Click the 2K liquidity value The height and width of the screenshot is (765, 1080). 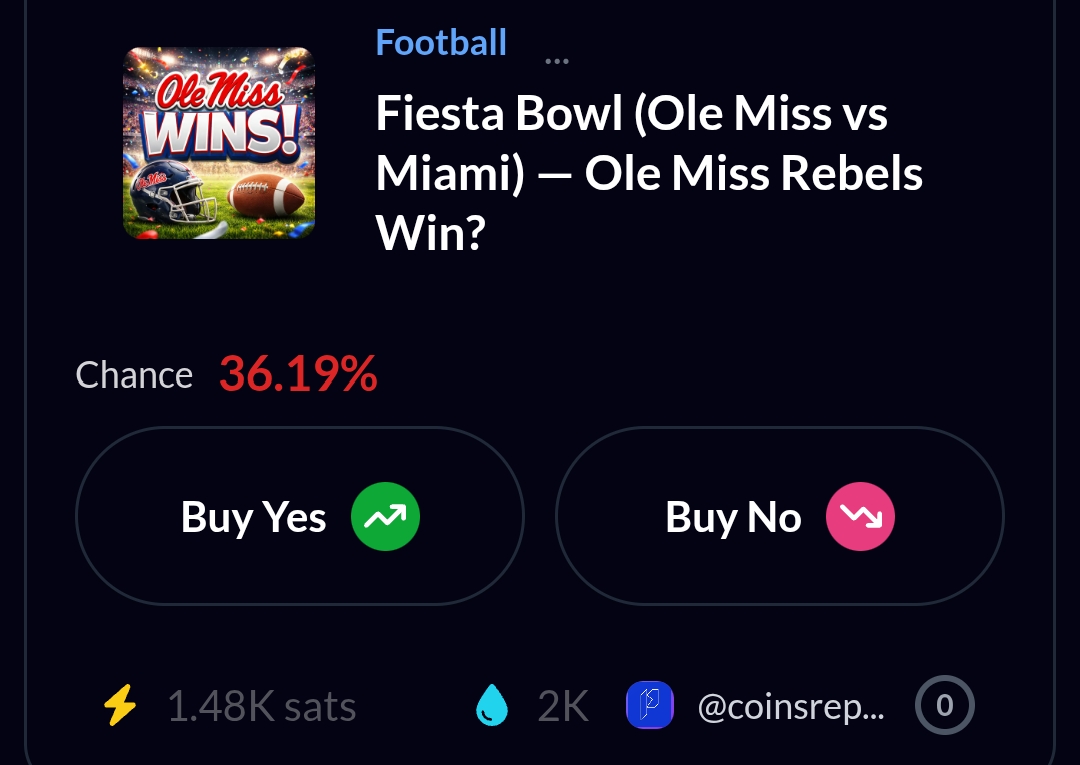point(563,707)
